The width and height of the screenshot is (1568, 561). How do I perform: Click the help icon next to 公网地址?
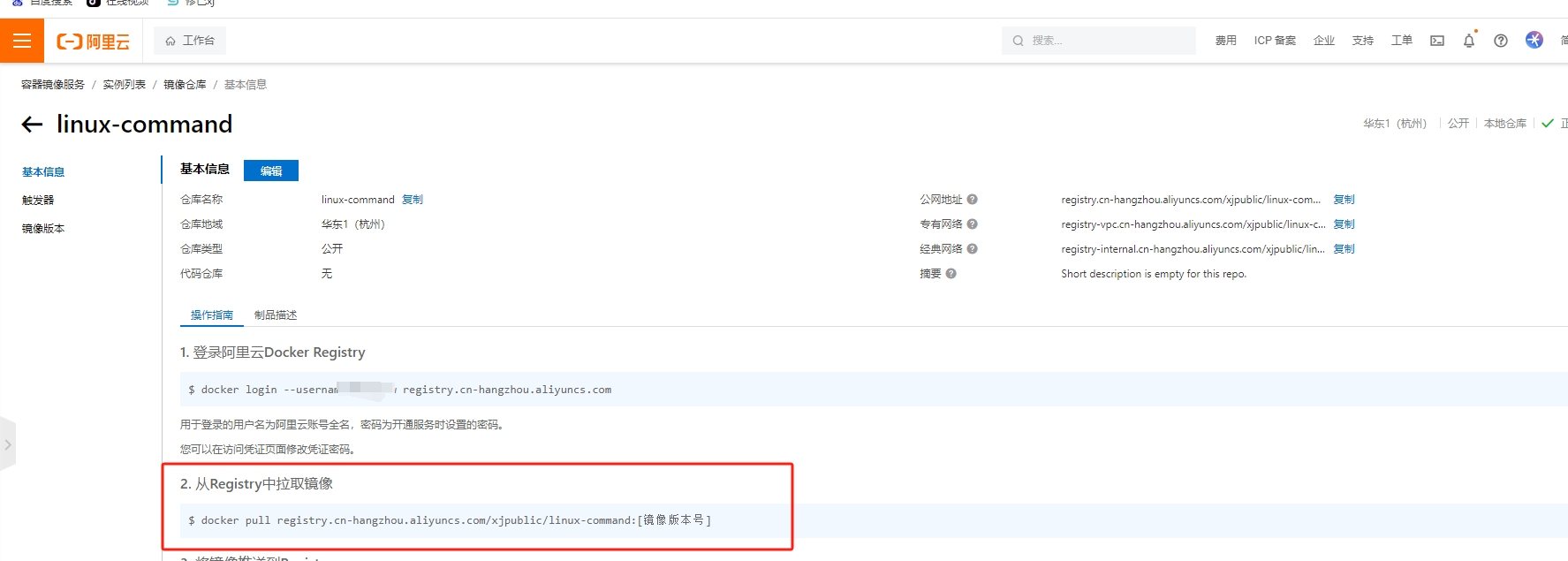point(972,200)
